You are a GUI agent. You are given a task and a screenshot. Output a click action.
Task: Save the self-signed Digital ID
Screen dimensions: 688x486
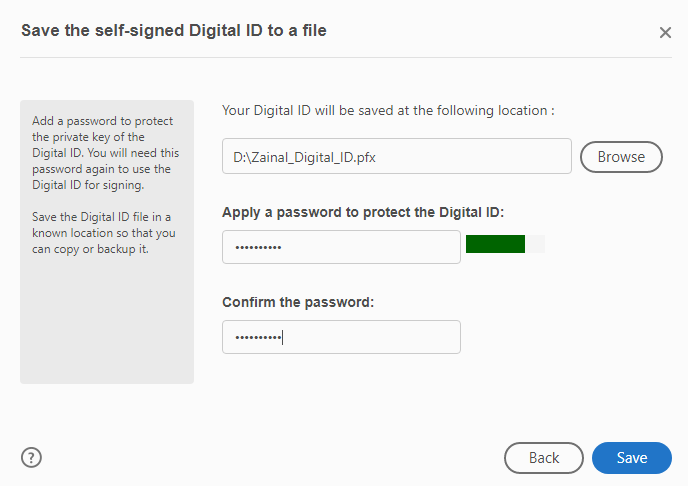coord(631,458)
